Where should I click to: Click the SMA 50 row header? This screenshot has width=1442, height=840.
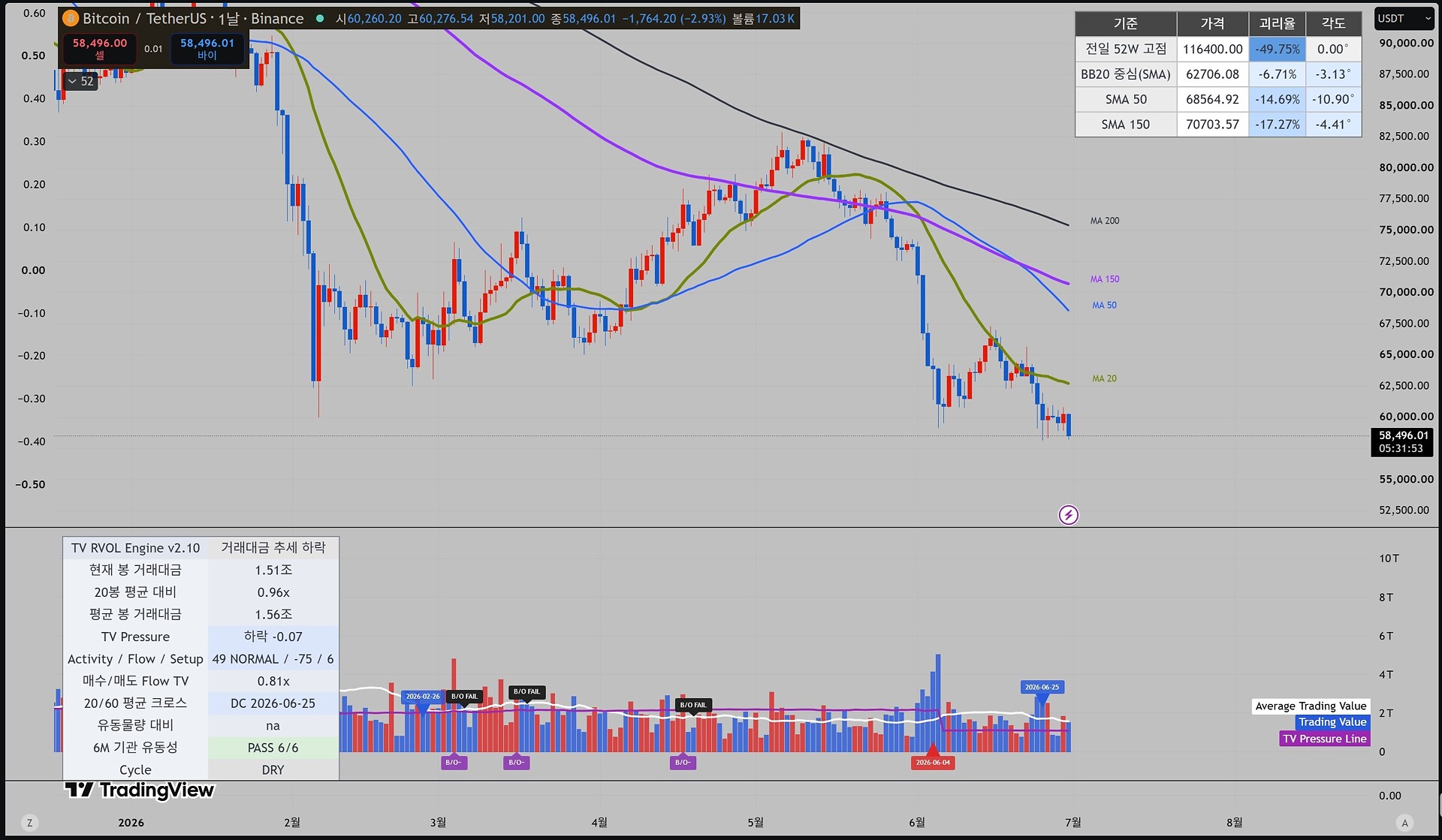[1126, 99]
